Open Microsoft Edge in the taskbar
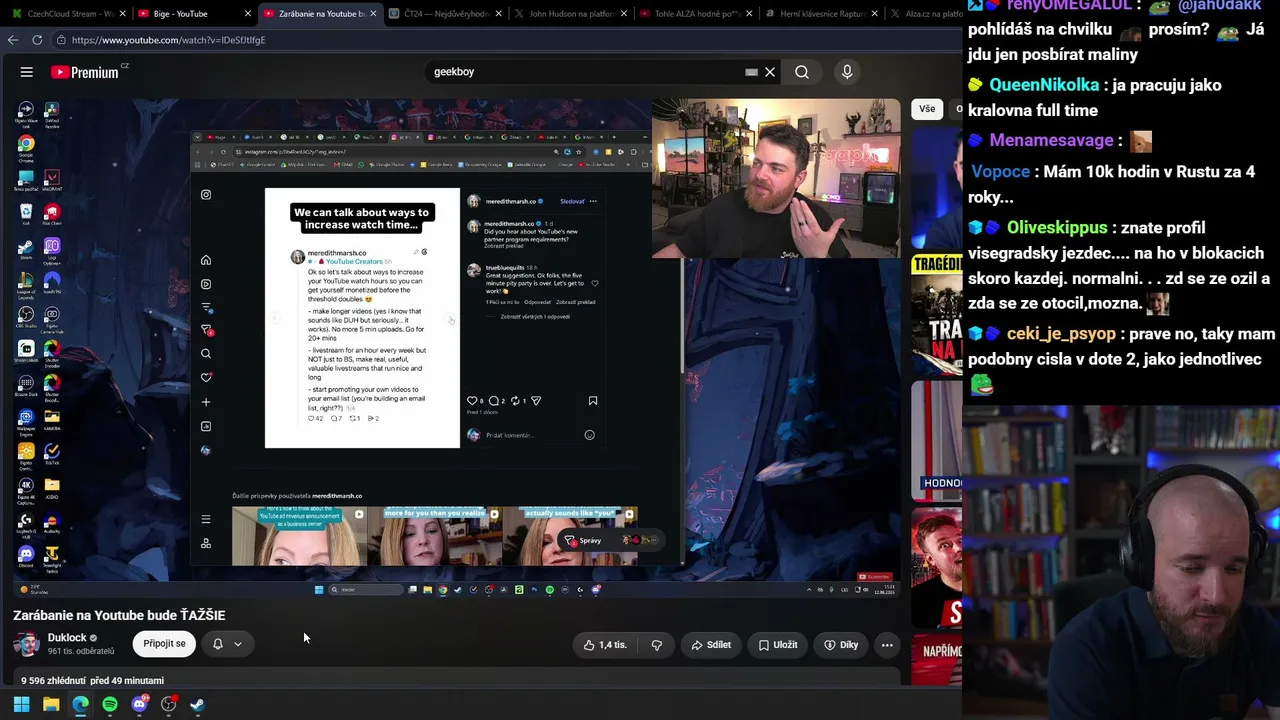Screen dimensions: 1280x720 pyautogui.click(x=80, y=704)
